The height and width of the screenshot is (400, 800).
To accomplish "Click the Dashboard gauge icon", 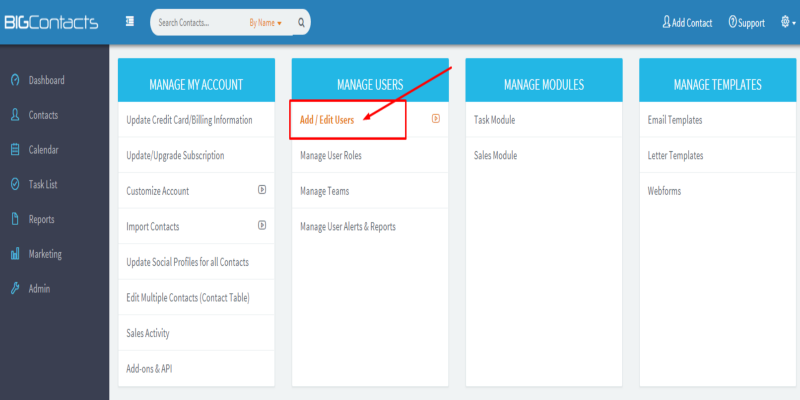I will coord(15,80).
